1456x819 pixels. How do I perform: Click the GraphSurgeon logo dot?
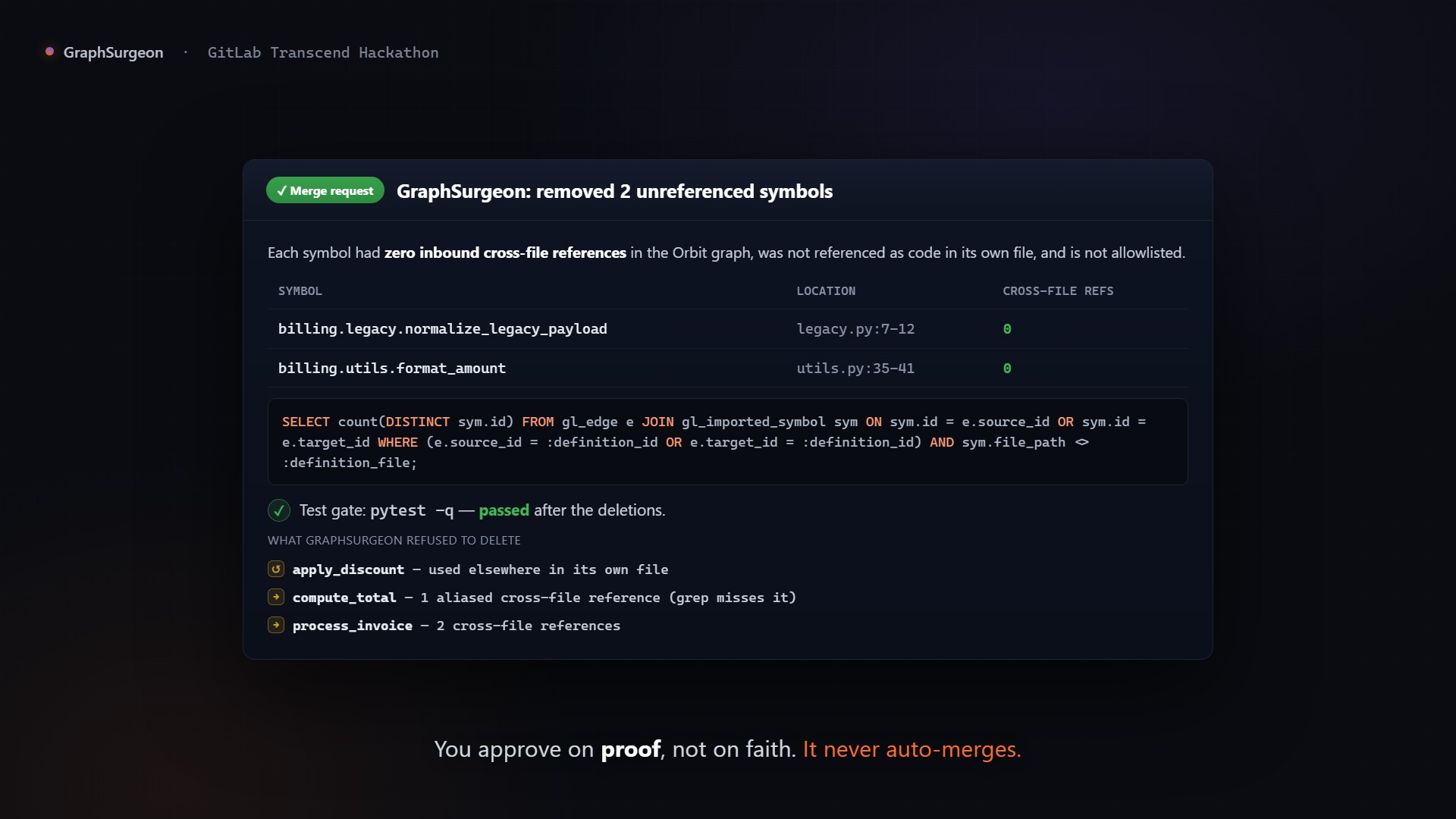(49, 52)
